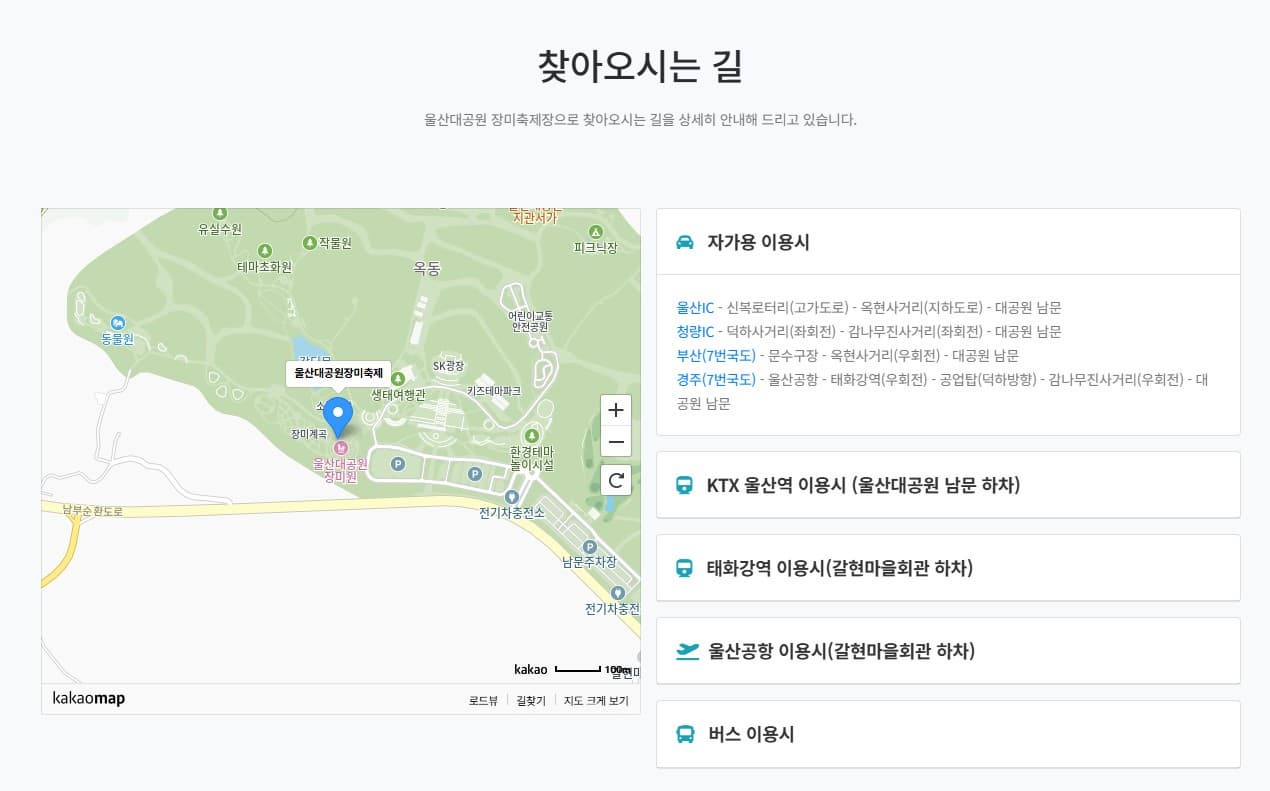The width and height of the screenshot is (1270, 791).
Task: Zoom out on the Kakao map
Action: point(616,441)
